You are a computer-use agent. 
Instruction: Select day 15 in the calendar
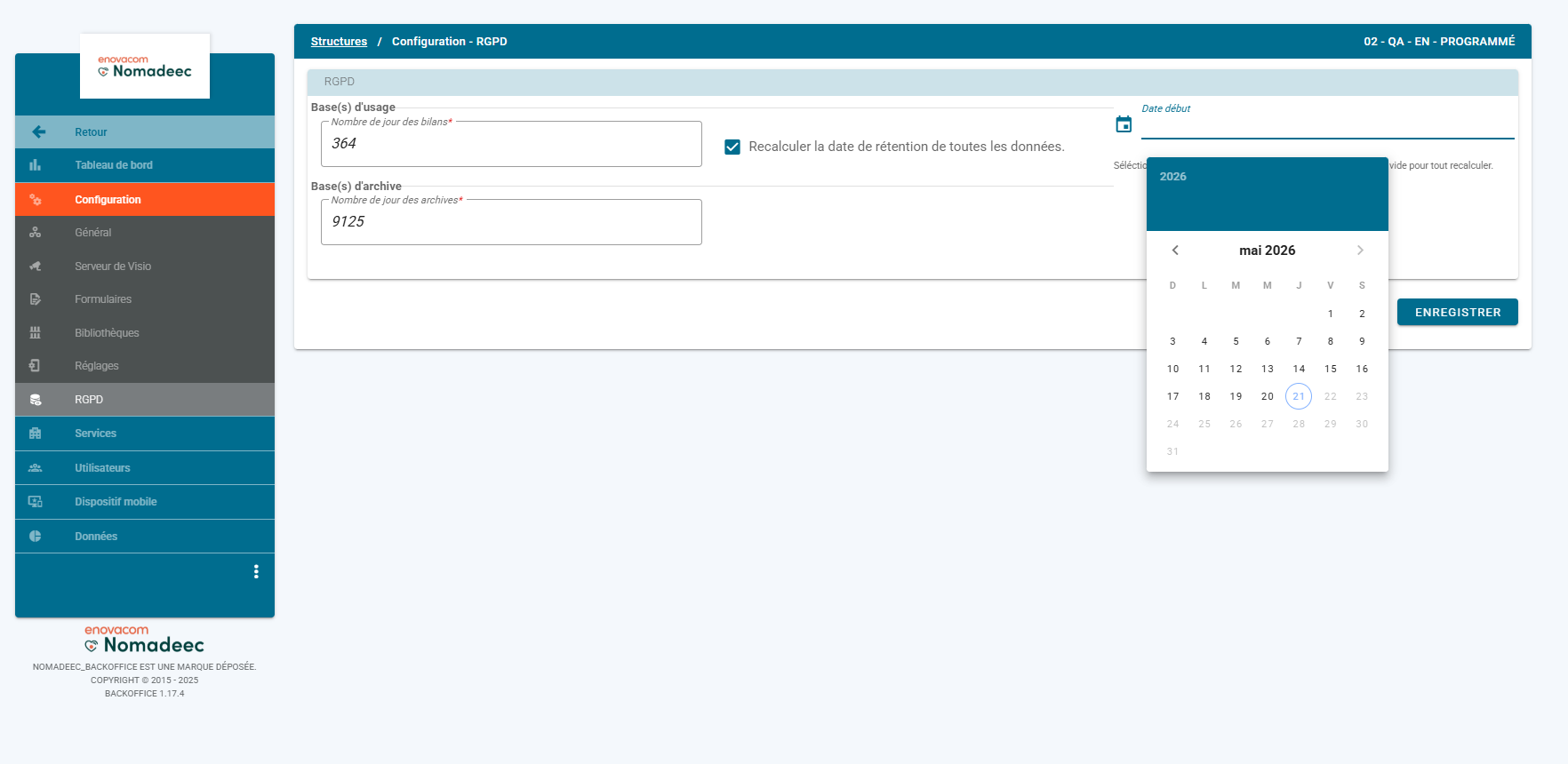point(1331,369)
